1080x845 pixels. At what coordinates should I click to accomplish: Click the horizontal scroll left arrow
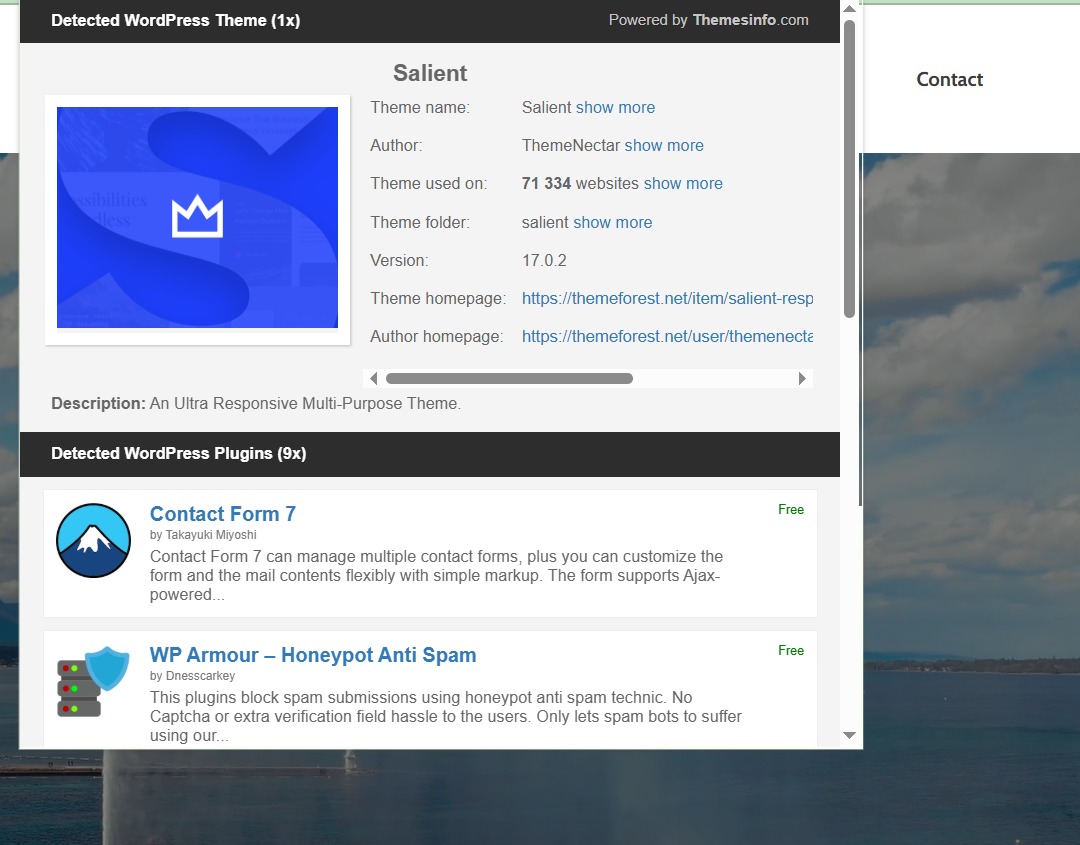point(373,378)
